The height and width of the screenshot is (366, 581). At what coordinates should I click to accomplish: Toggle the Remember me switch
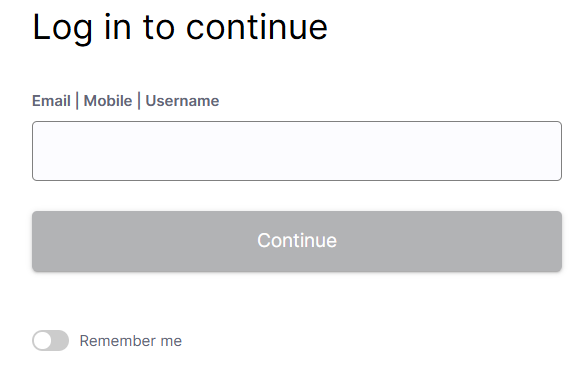tap(50, 340)
